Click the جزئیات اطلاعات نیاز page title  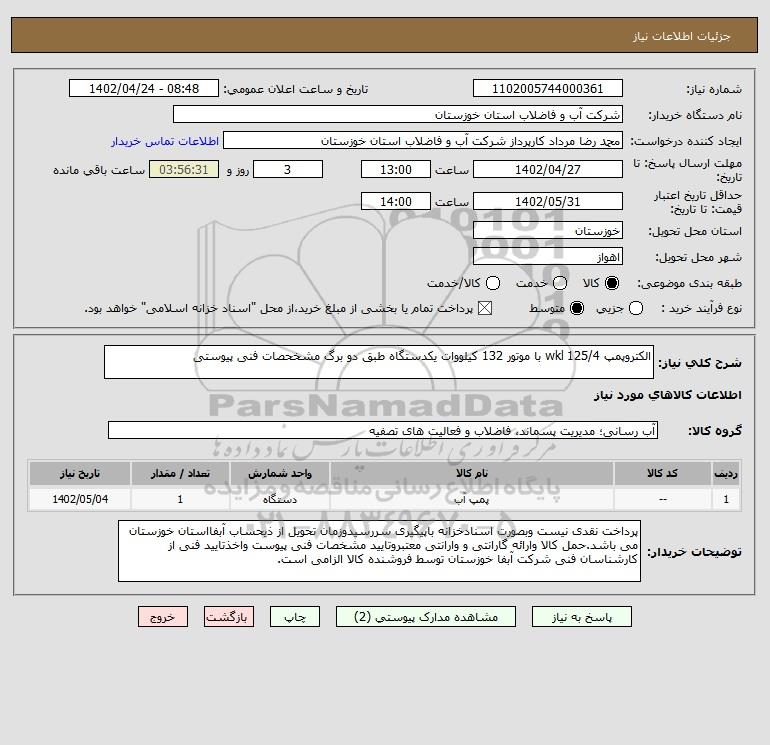coord(682,36)
